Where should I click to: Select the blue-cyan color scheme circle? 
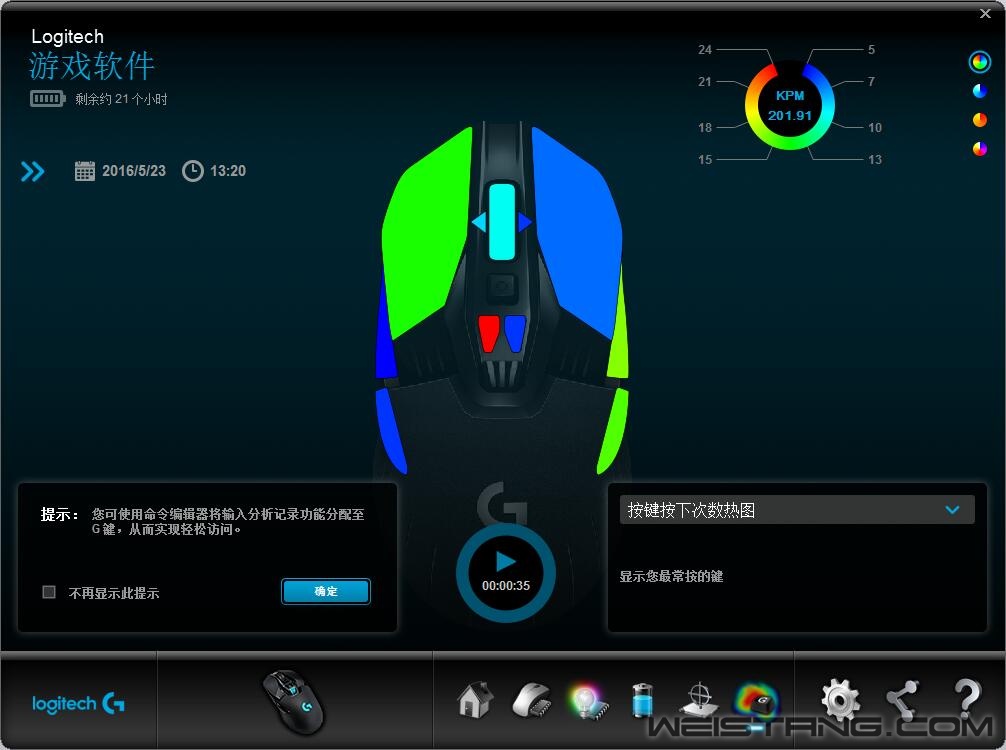(980, 91)
